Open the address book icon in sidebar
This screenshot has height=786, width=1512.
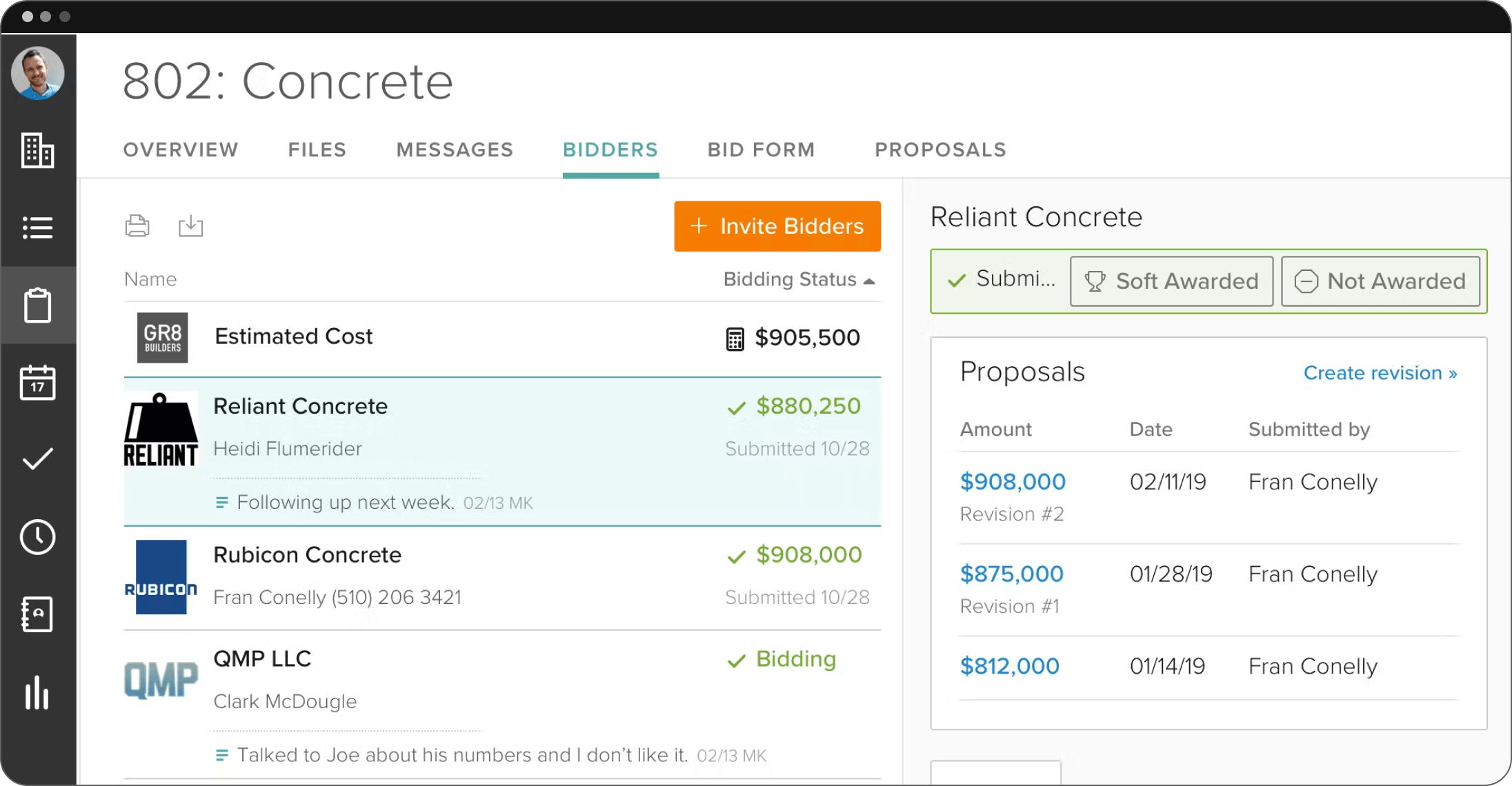click(37, 614)
